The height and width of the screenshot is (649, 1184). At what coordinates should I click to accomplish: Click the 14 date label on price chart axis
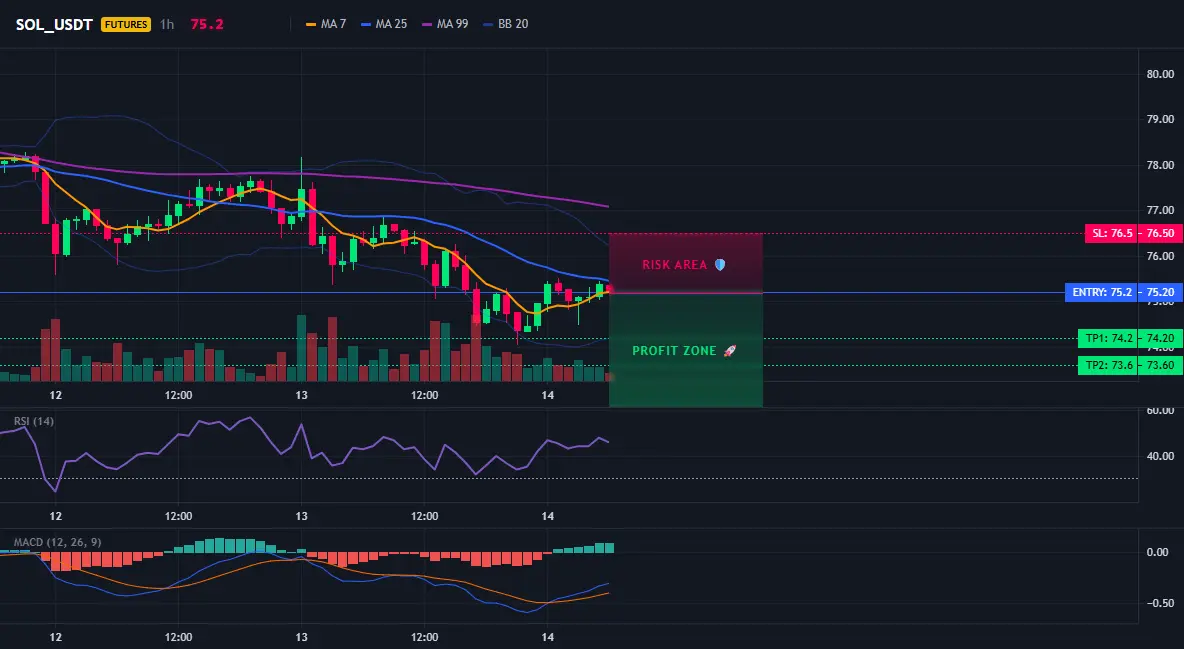pos(547,395)
